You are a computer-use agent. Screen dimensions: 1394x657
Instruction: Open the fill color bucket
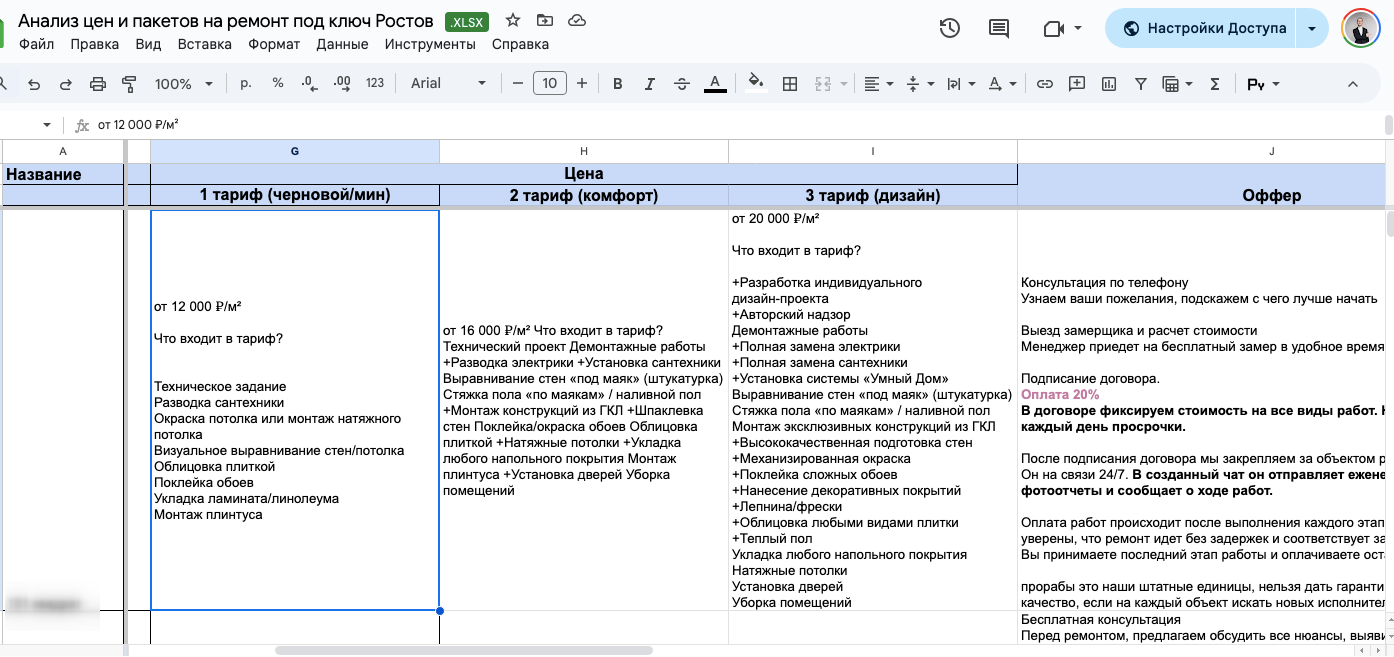coord(757,84)
